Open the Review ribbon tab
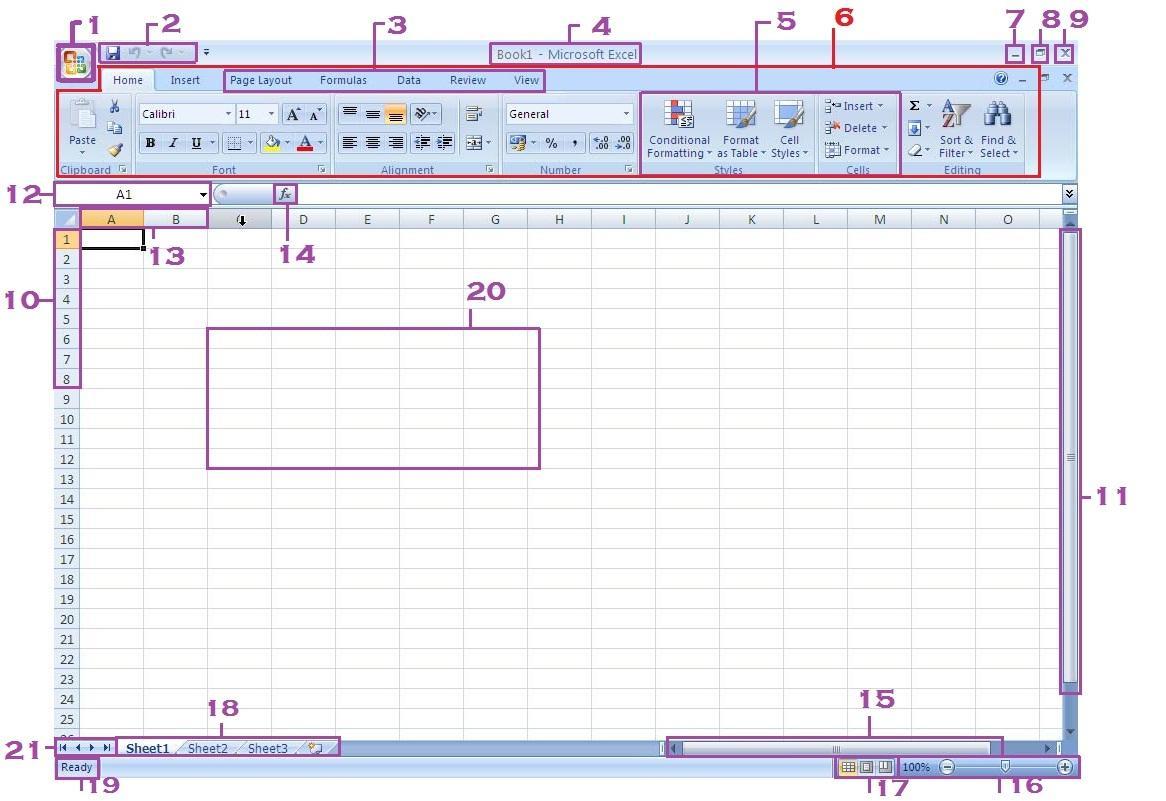This screenshot has width=1166, height=801. tap(467, 80)
